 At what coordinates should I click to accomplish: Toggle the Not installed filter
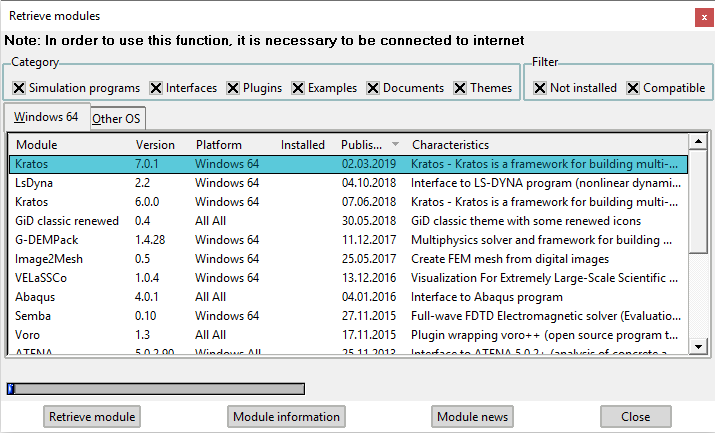540,88
